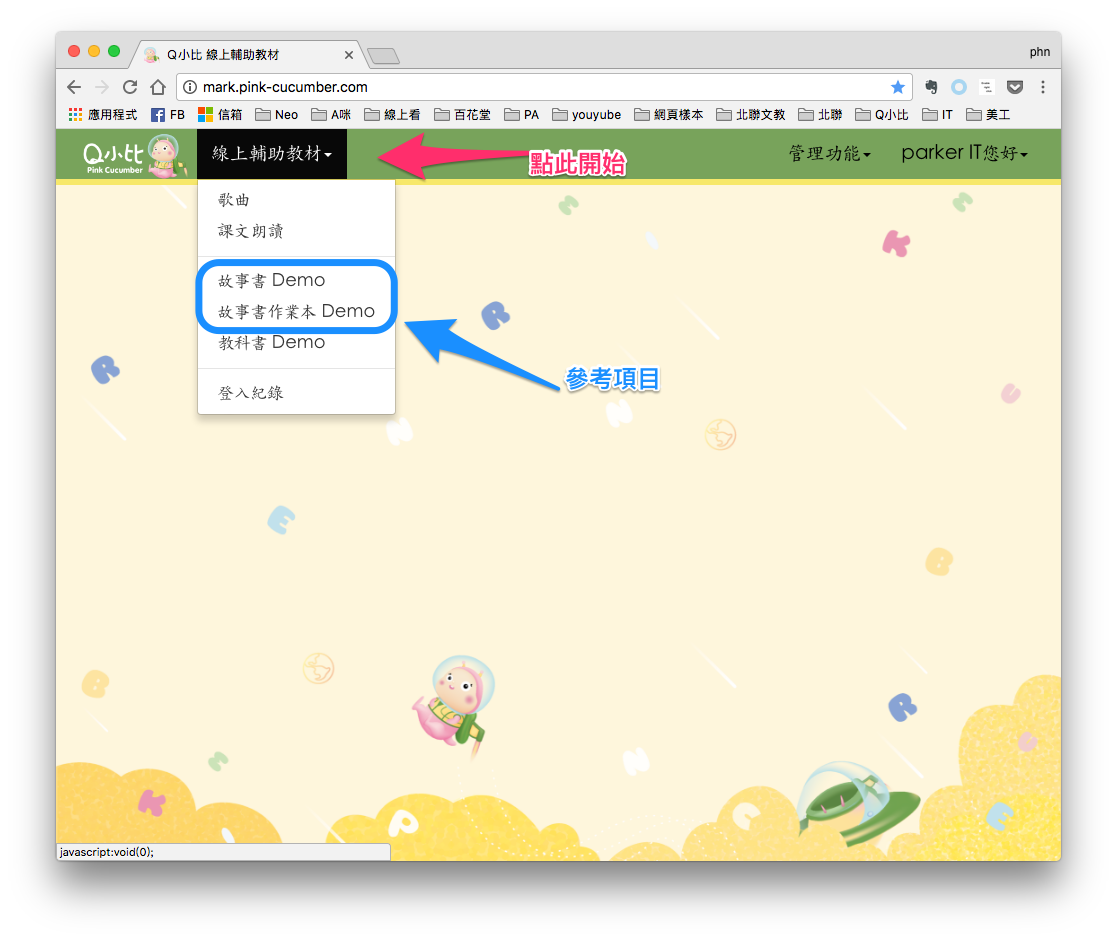The height and width of the screenshot is (941, 1117).
Task: Select 歌曲 from the menu
Action: [235, 200]
